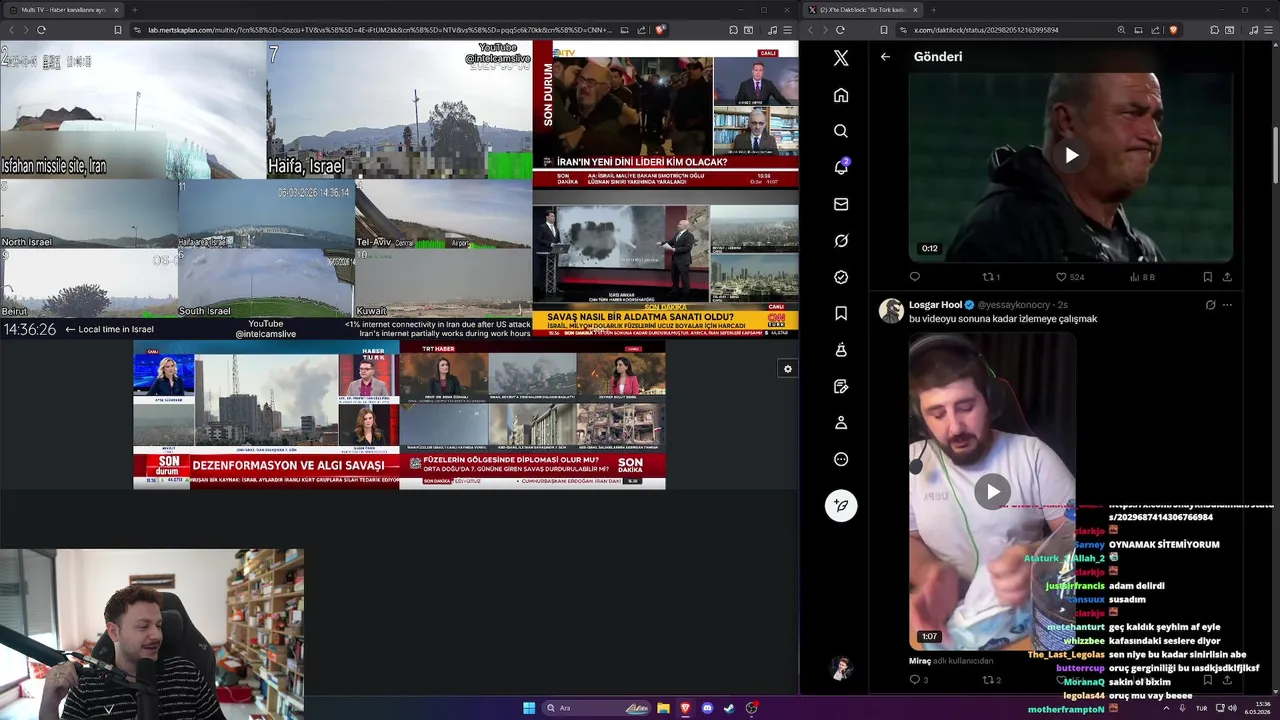Image resolution: width=1280 pixels, height=720 pixels.
Task: Bookmark the top video post
Action: [1208, 277]
